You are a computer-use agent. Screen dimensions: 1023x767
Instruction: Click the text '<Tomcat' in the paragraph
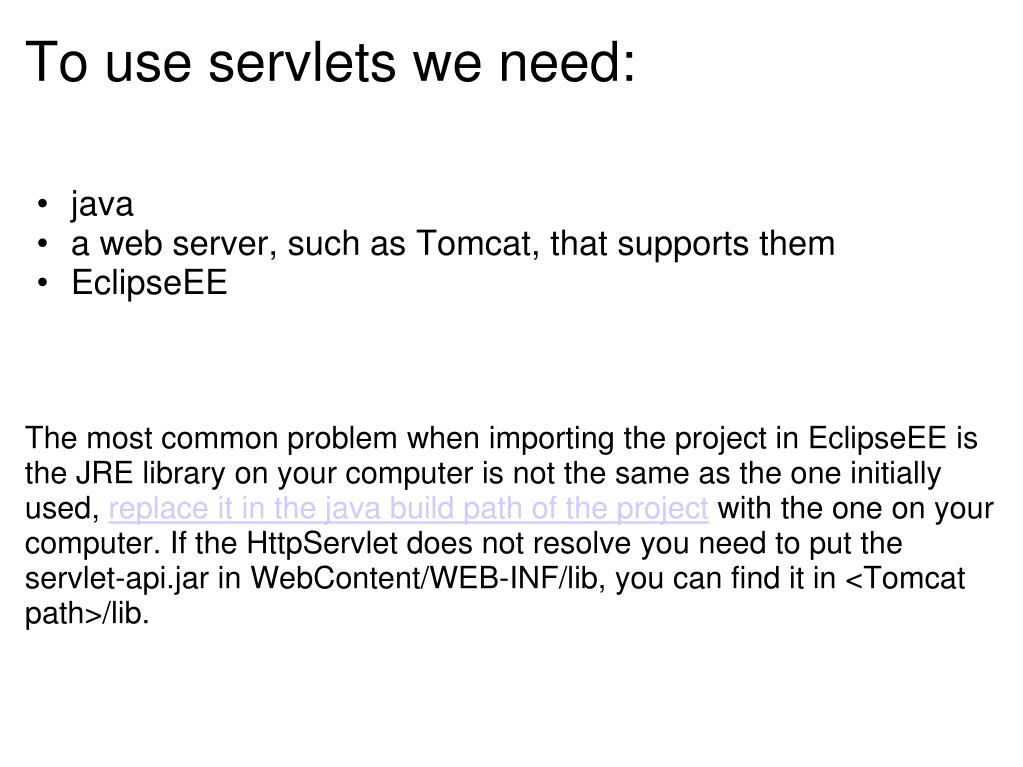tap(905, 579)
